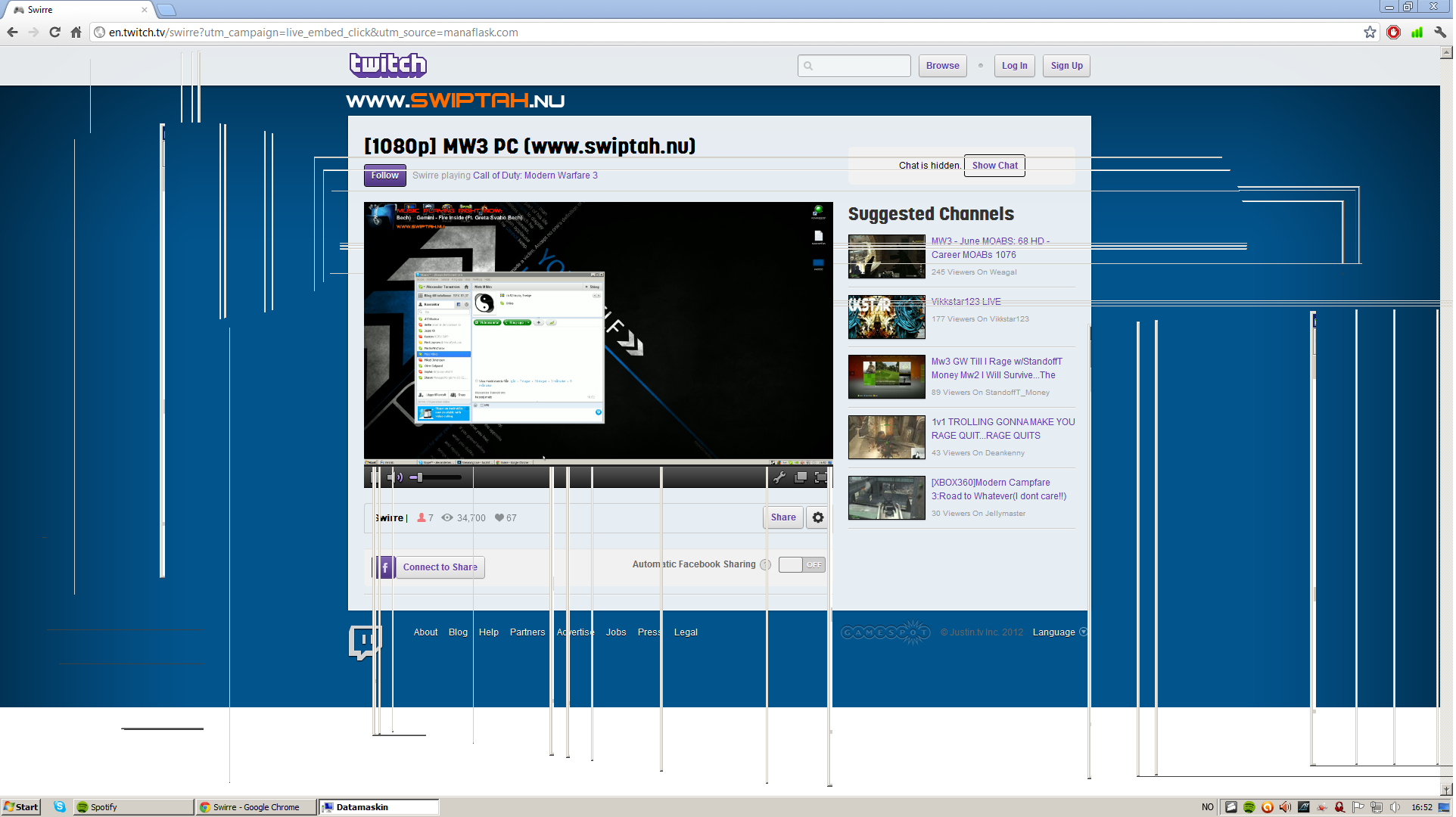
Task: Open Vikkstar123 LIVE channel thumbnail
Action: click(x=886, y=317)
